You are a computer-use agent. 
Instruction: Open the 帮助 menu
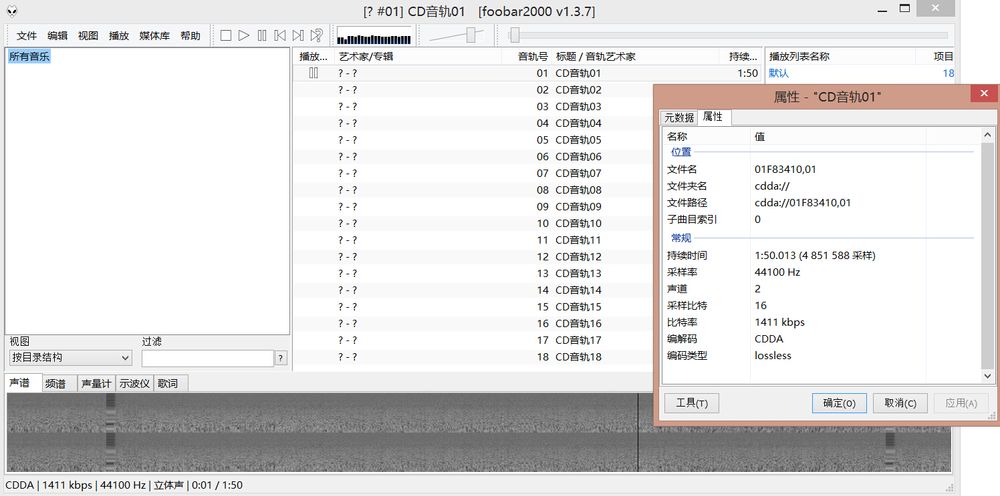(x=190, y=36)
